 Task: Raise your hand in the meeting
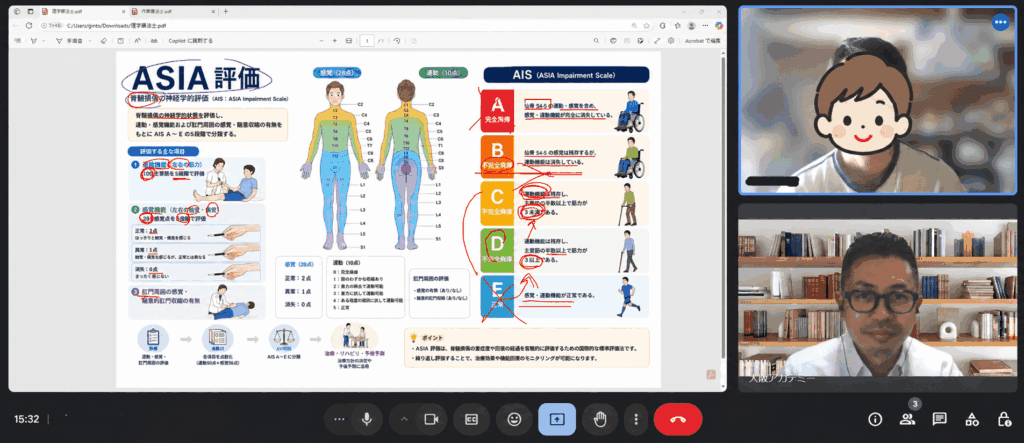tap(600, 419)
